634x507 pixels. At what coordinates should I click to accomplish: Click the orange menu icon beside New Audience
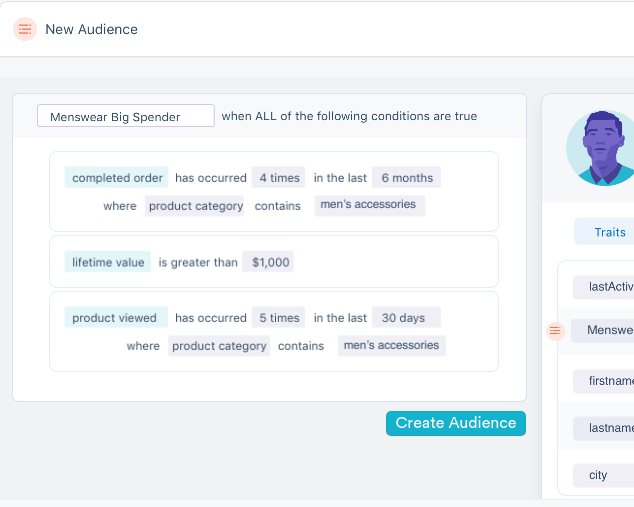pyautogui.click(x=25, y=29)
